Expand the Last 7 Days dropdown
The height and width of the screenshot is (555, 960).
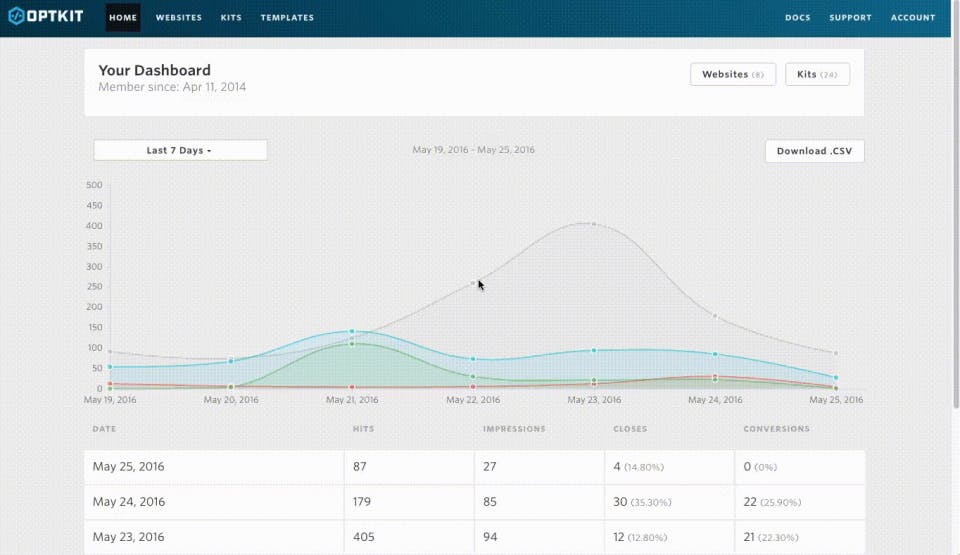pos(180,150)
